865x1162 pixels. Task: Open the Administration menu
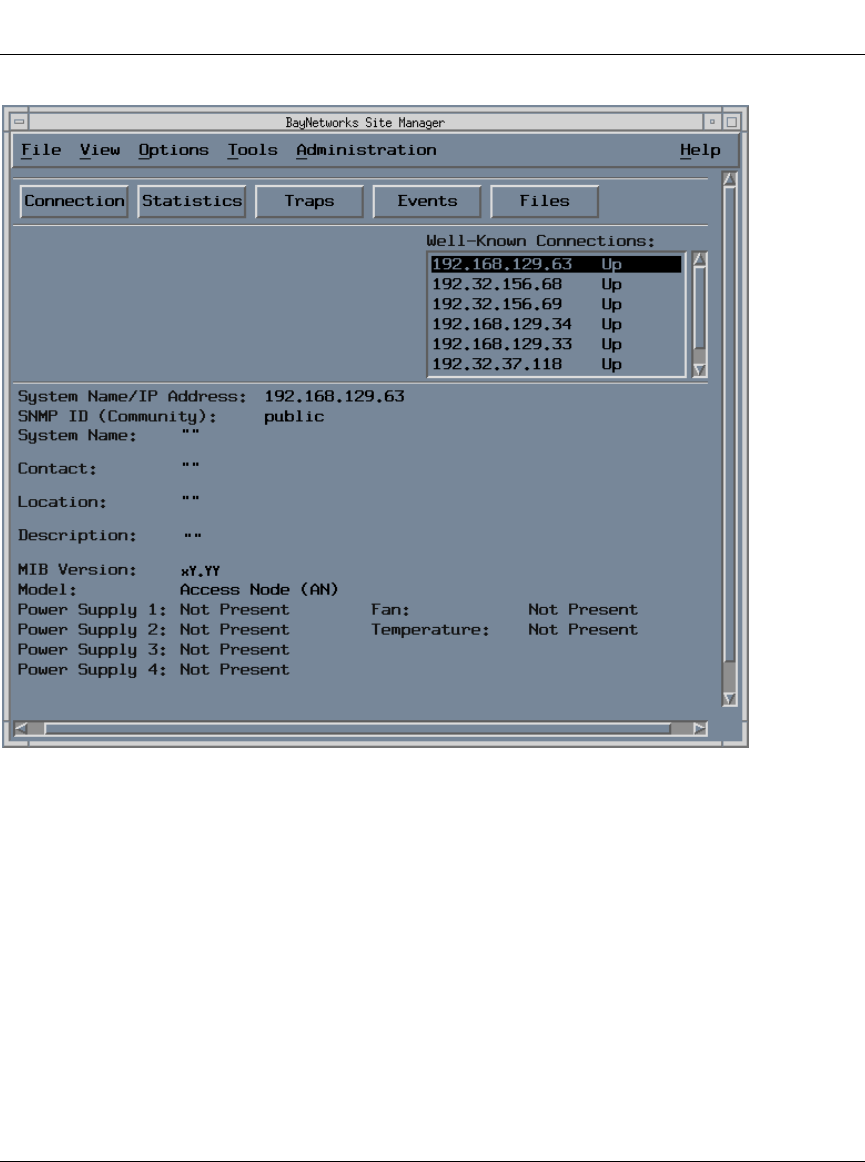point(366,150)
